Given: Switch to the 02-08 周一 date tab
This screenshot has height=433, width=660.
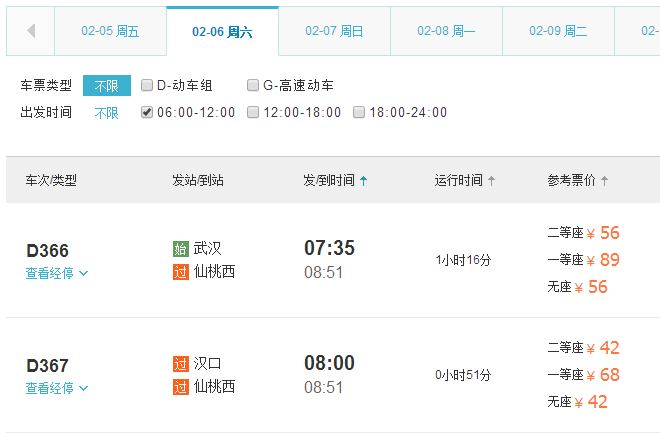Looking at the screenshot, I should pyautogui.click(x=446, y=31).
